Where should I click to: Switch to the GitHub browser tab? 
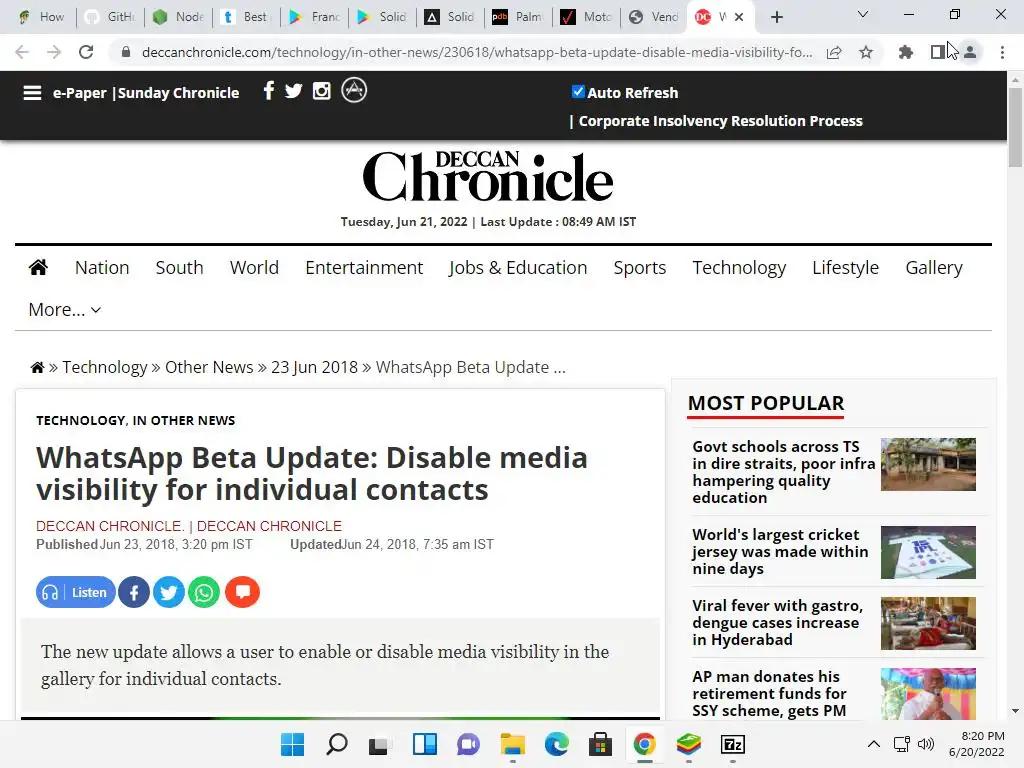[x=111, y=17]
